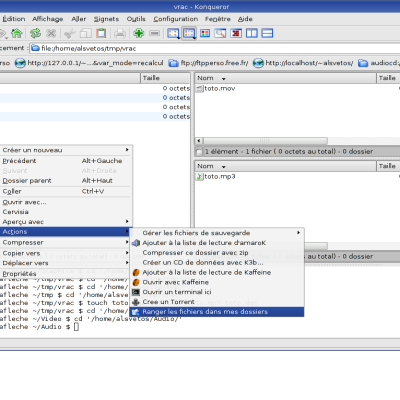Open the 127.0.0.1 recalcul bookmark
Image resolution: width=400 pixels, height=400 pixels.
[x=89, y=63]
